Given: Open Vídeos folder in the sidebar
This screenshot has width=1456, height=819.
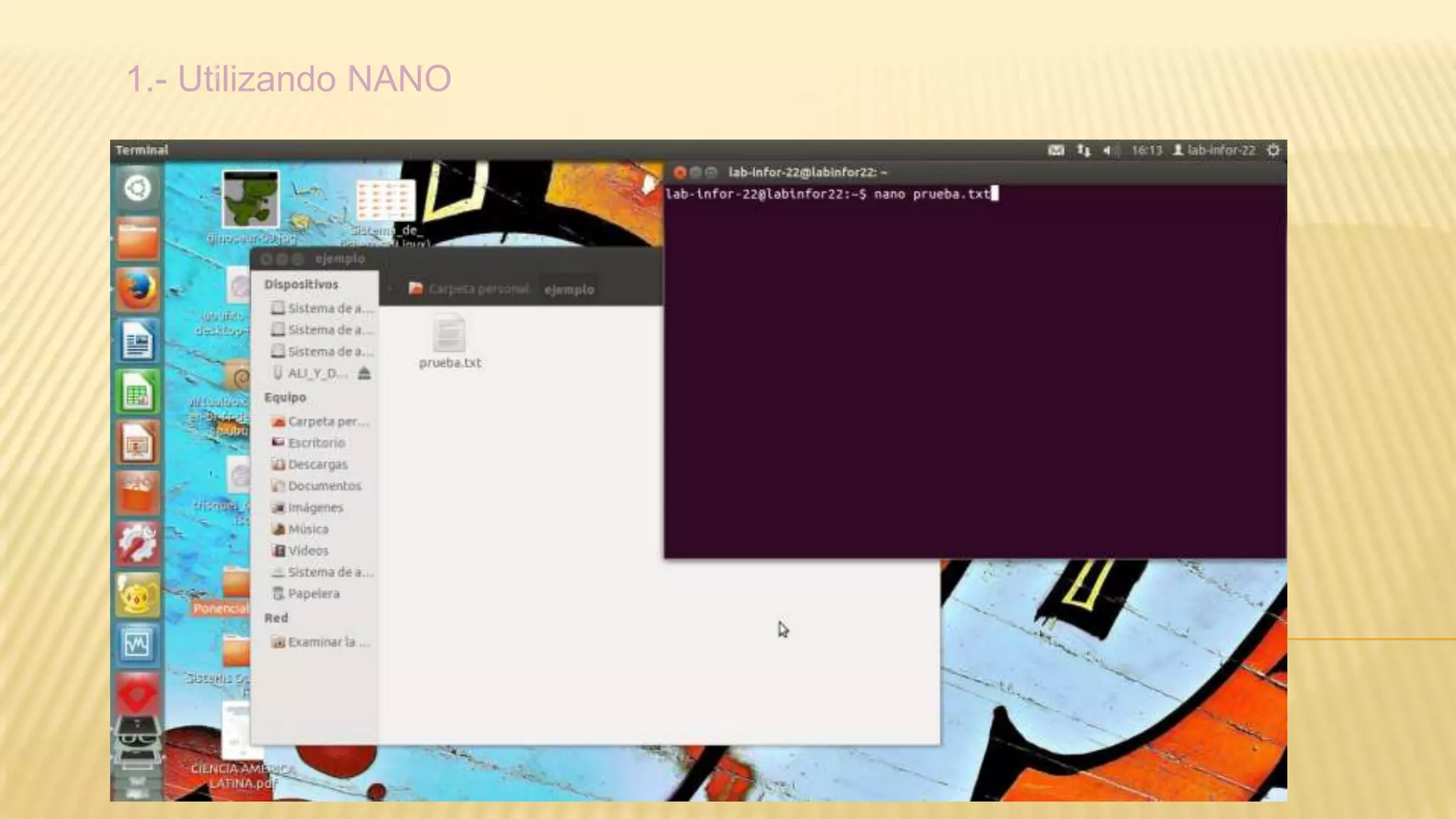Looking at the screenshot, I should pos(300,550).
